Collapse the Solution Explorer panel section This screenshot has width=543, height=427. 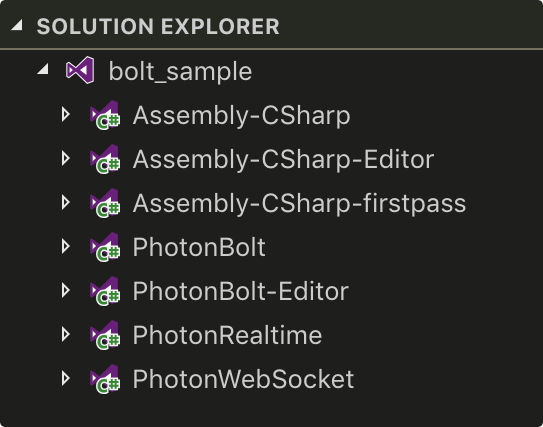[17, 26]
